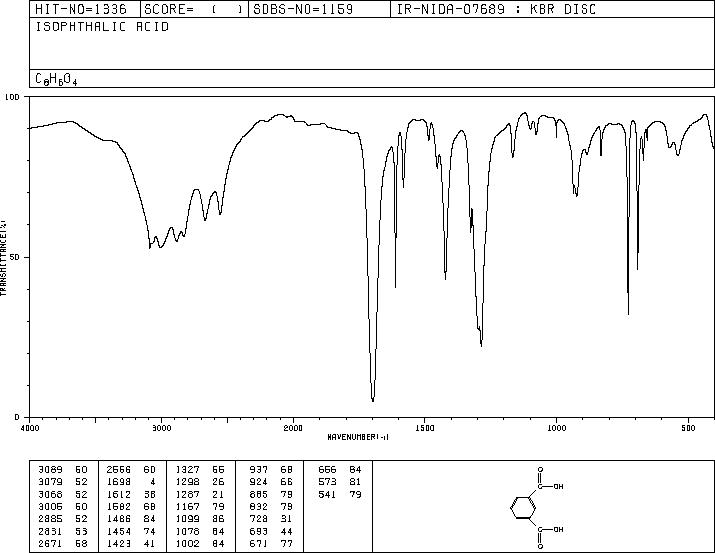
Task: Click the 2000 tick label on x-axis
Action: click(x=293, y=428)
